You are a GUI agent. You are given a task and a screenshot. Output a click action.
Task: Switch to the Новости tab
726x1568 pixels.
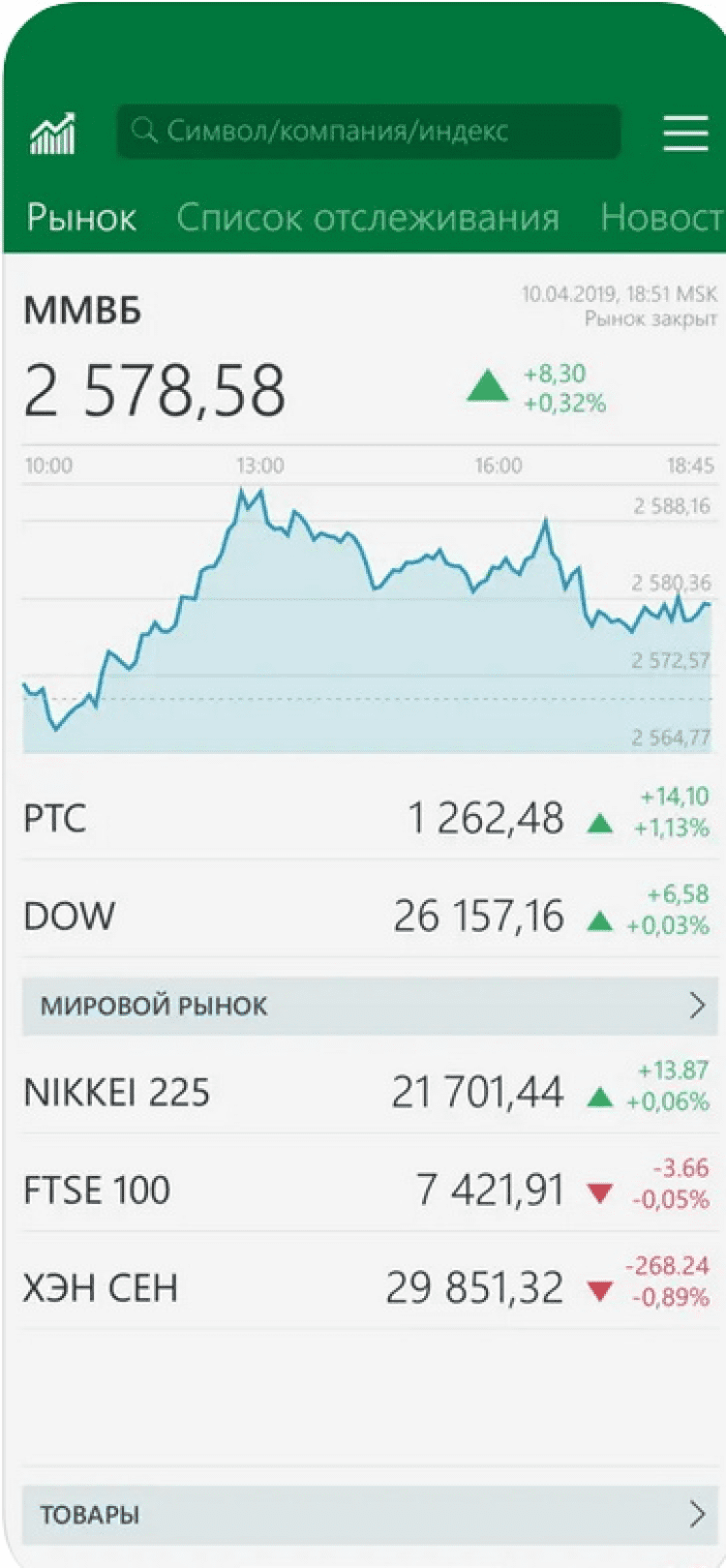click(x=662, y=219)
